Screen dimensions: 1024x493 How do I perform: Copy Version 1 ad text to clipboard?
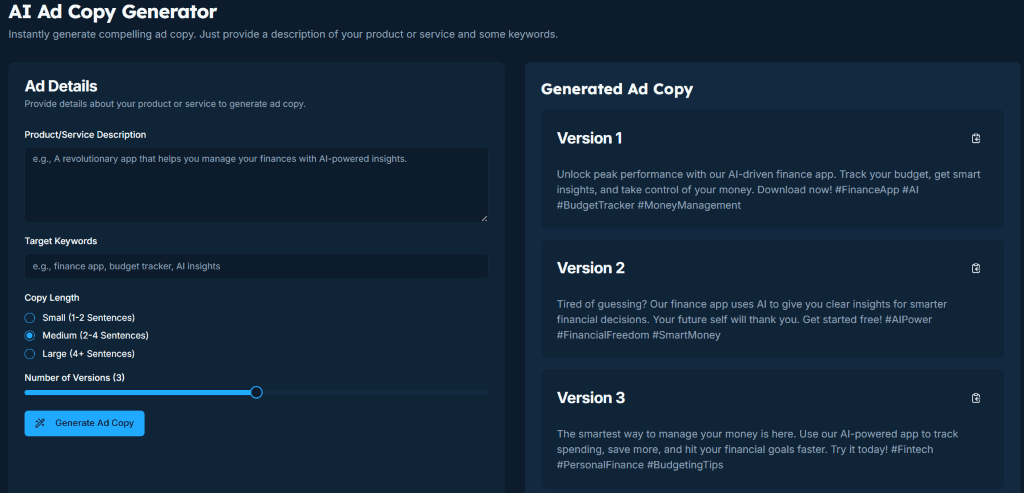tap(976, 138)
